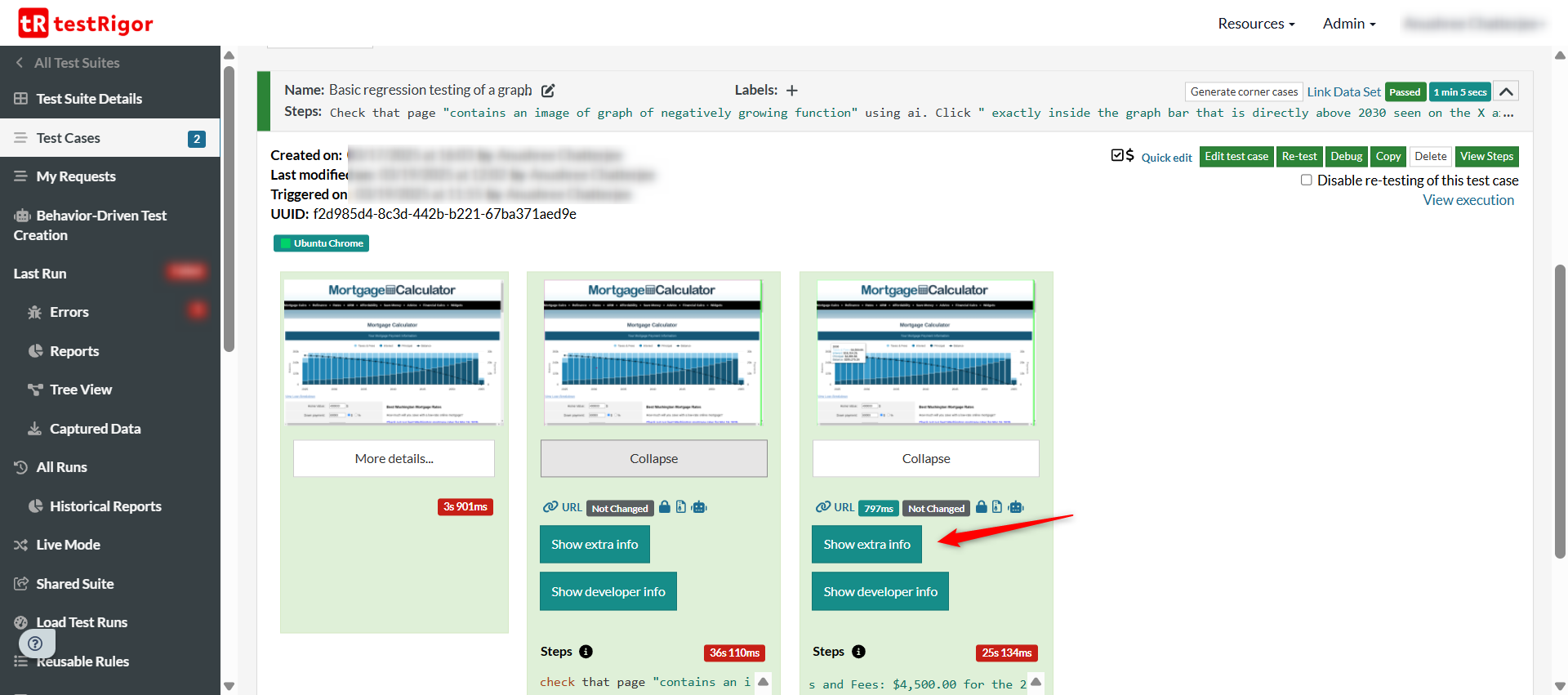The width and height of the screenshot is (1568, 695).
Task: Open the Admin dropdown menu
Action: 1349,24
